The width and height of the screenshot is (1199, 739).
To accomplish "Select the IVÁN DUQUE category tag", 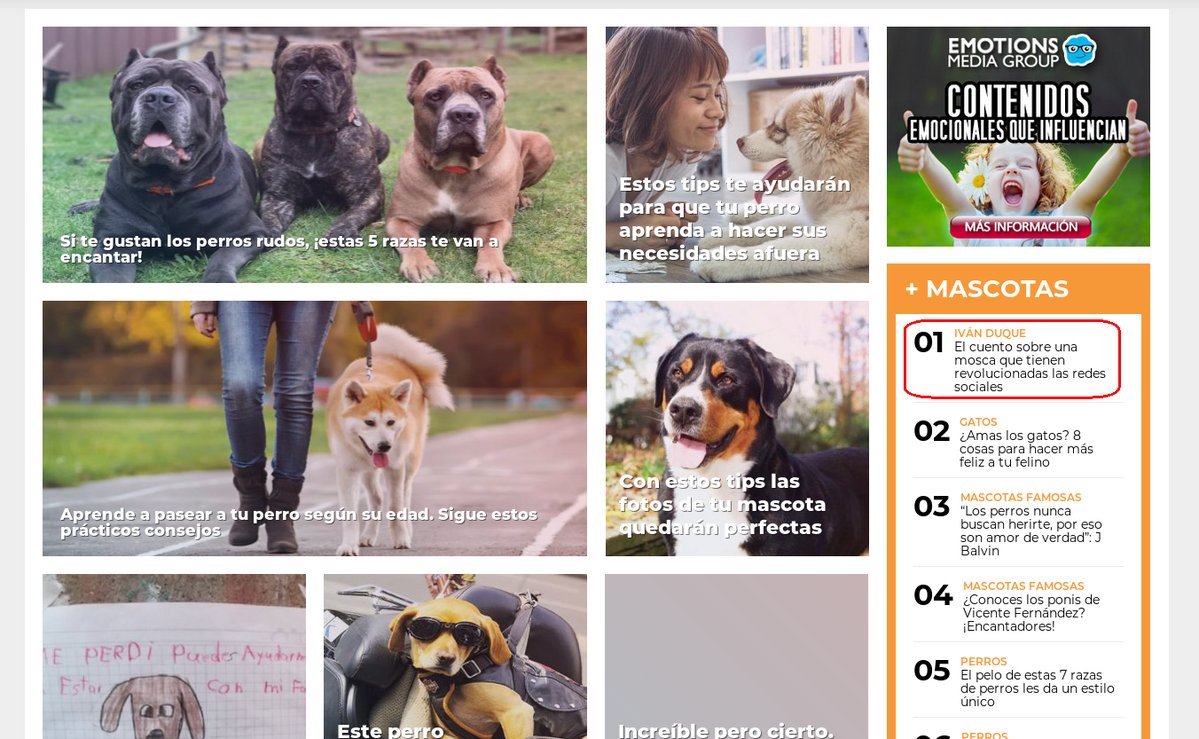I will tap(989, 334).
